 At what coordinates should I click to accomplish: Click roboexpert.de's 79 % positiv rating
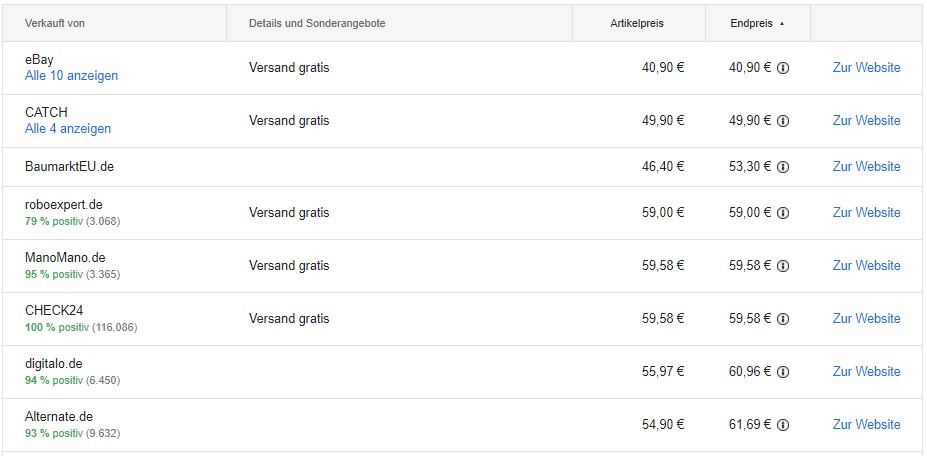(54, 222)
